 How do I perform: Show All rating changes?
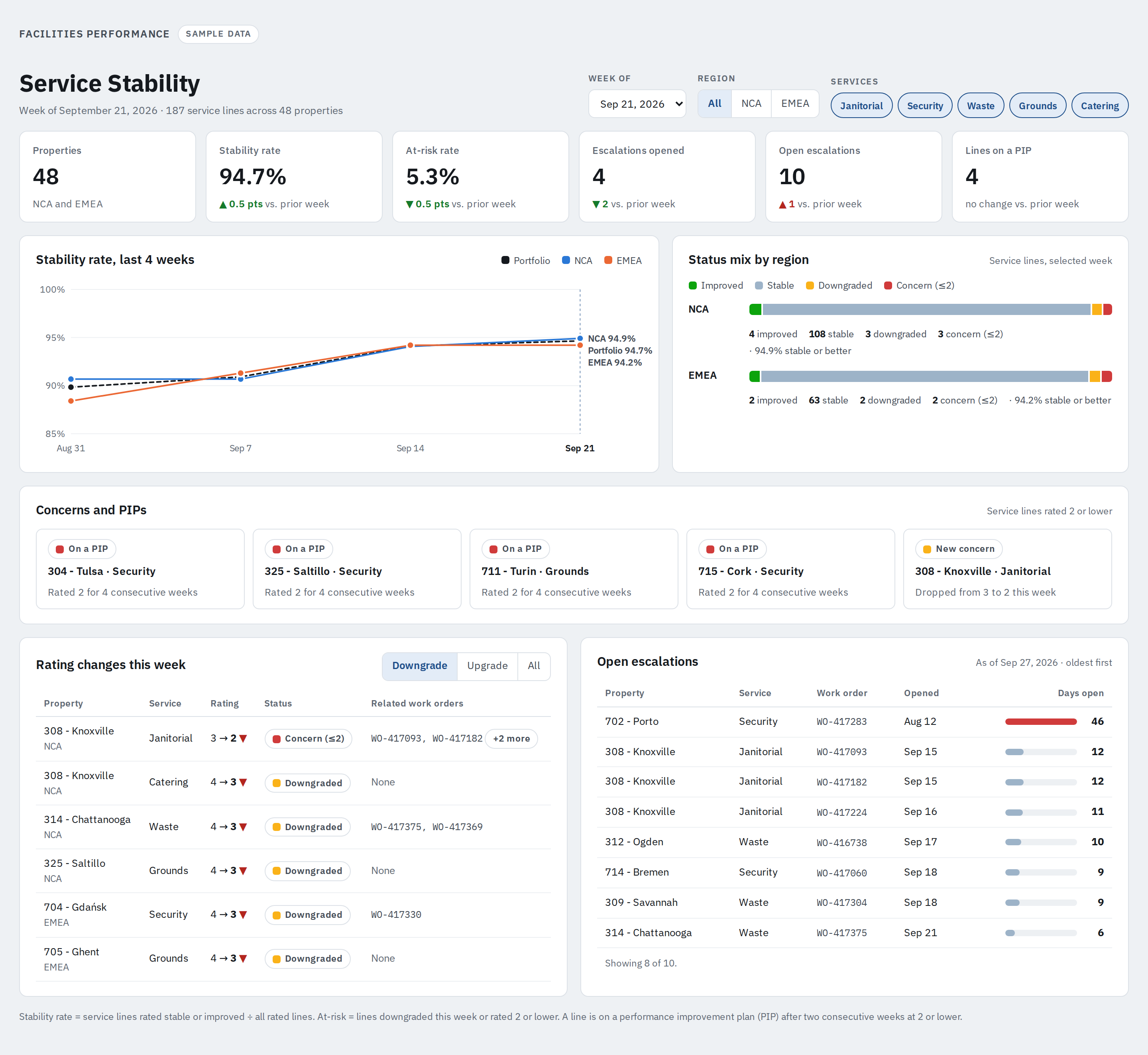tap(534, 666)
